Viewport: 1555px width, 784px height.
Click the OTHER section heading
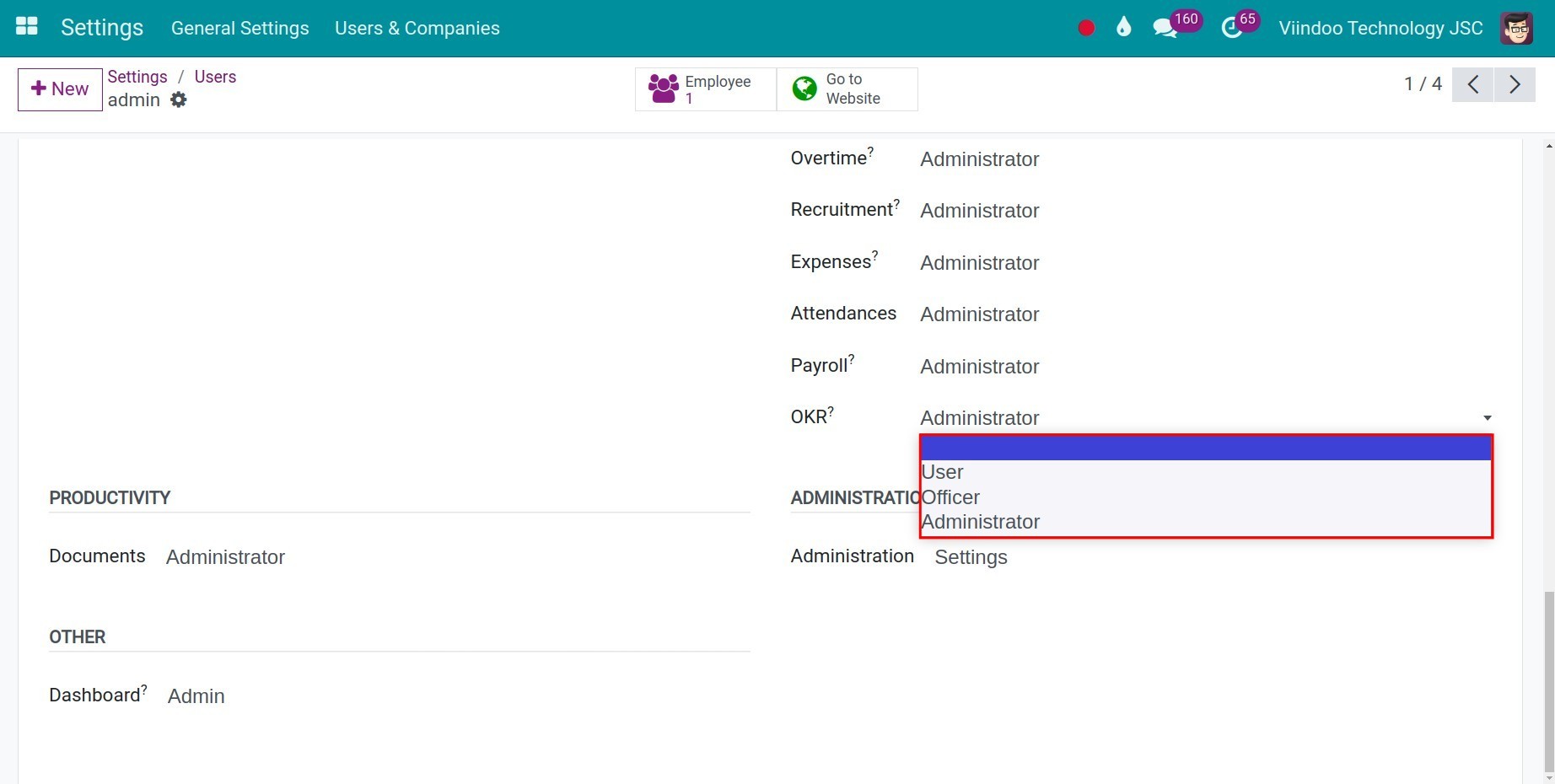click(78, 637)
